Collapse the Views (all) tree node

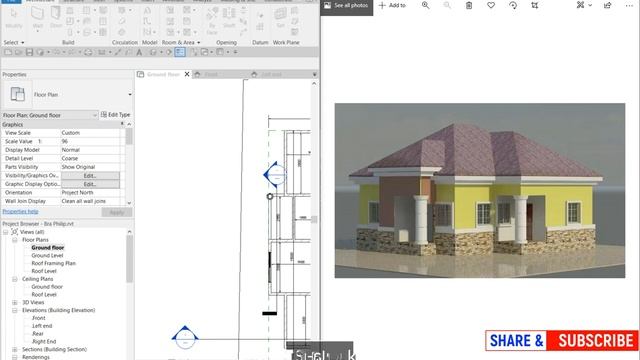pos(6,232)
